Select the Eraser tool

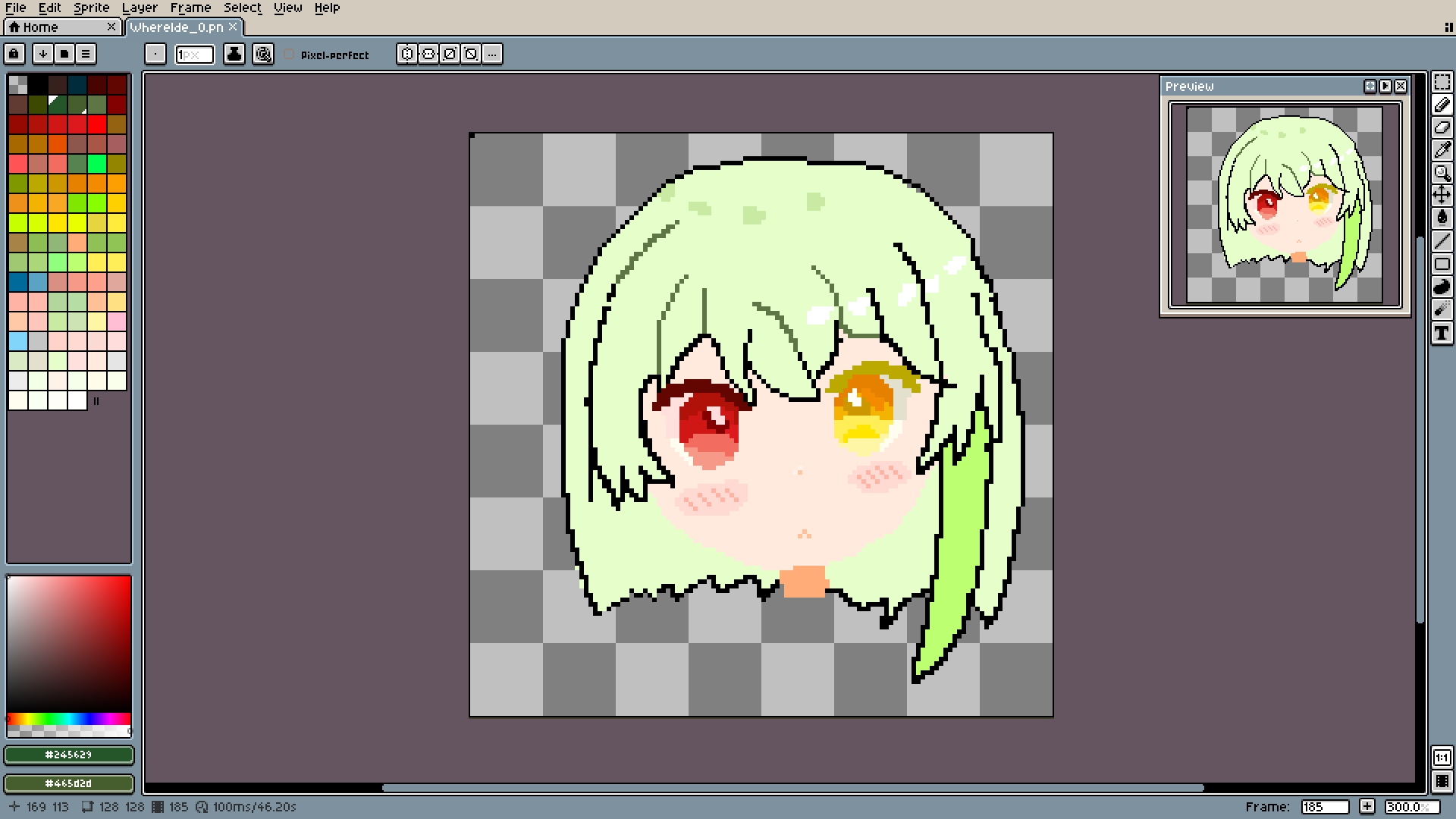point(1442,127)
